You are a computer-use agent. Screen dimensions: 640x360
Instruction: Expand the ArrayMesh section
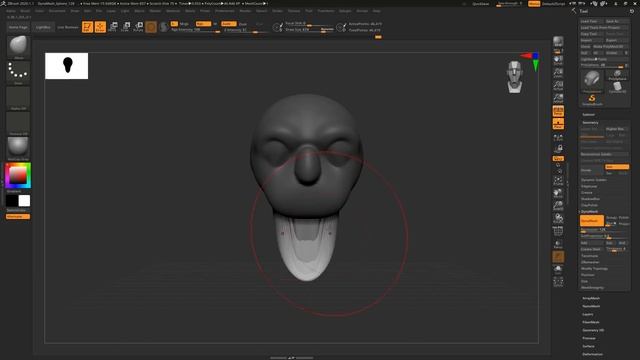[x=591, y=298]
